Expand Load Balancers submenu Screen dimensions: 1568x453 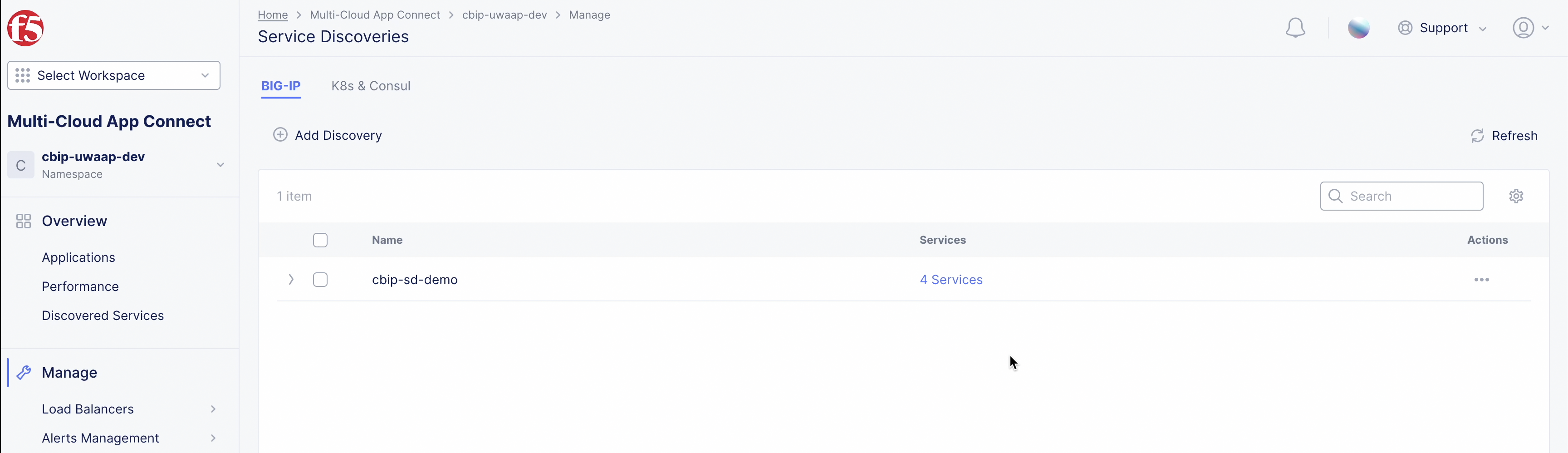(x=213, y=409)
